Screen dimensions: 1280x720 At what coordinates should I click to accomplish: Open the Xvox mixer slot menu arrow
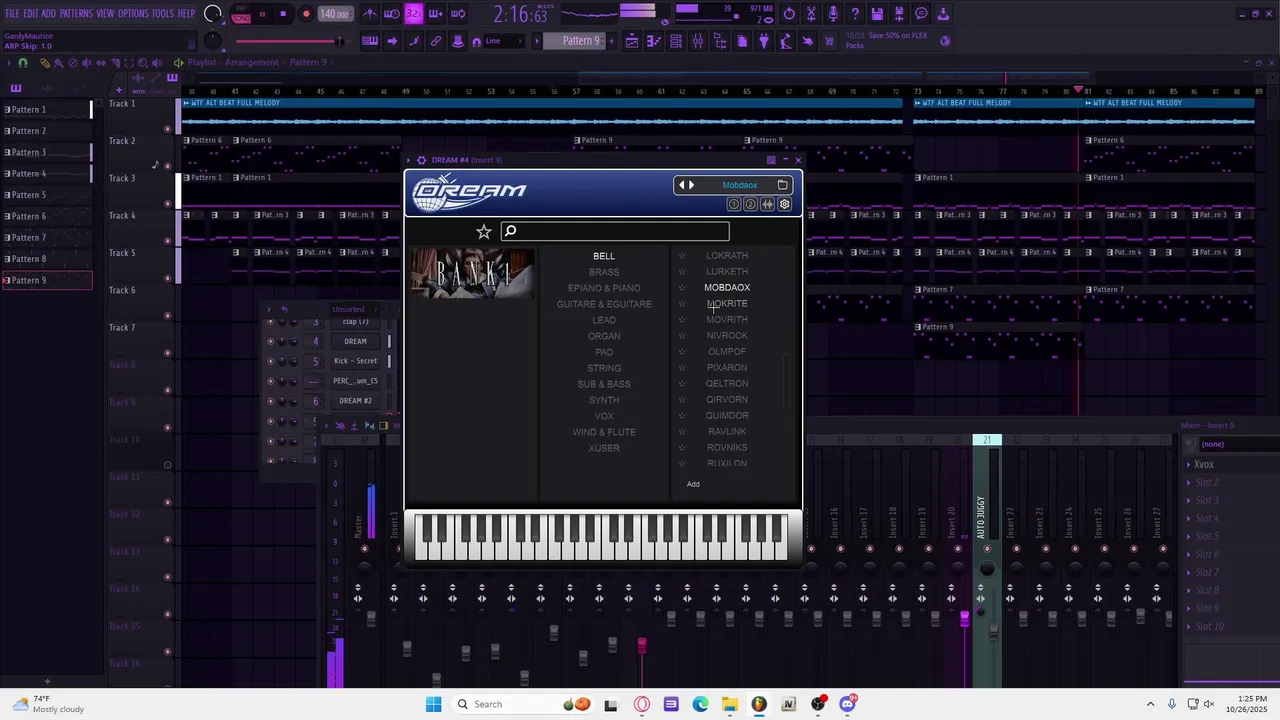click(x=1189, y=465)
